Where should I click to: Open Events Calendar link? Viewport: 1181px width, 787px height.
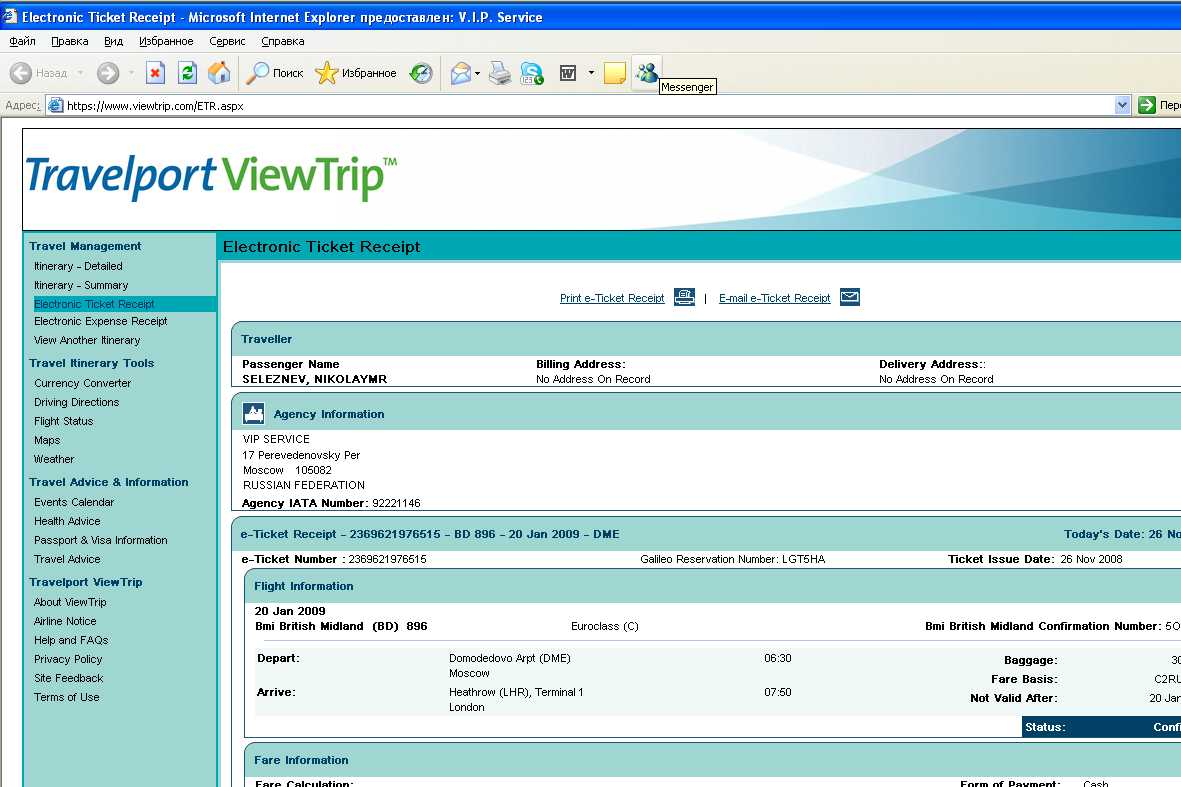(75, 502)
